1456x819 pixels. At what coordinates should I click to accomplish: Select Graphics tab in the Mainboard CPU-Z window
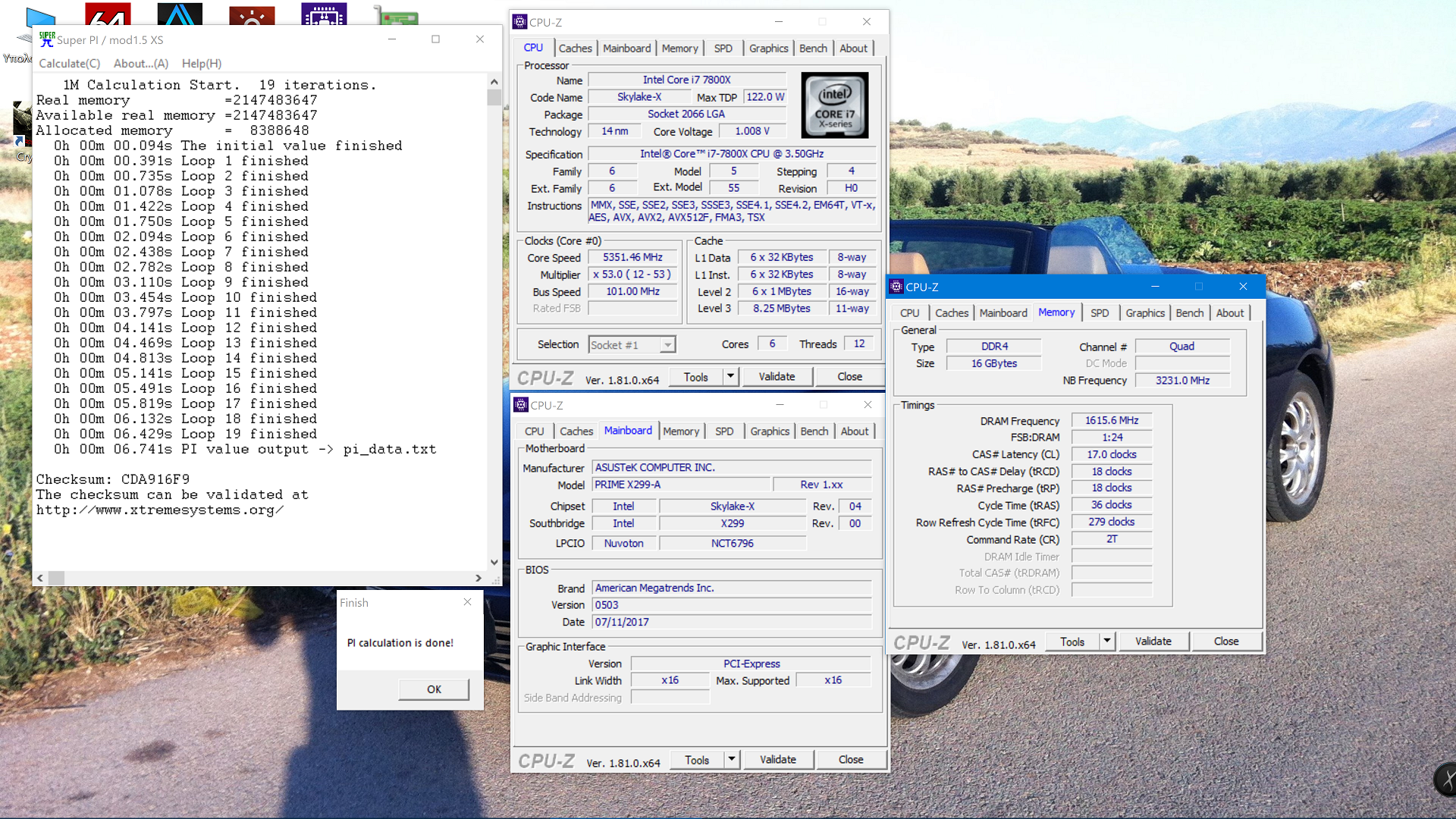[x=770, y=431]
